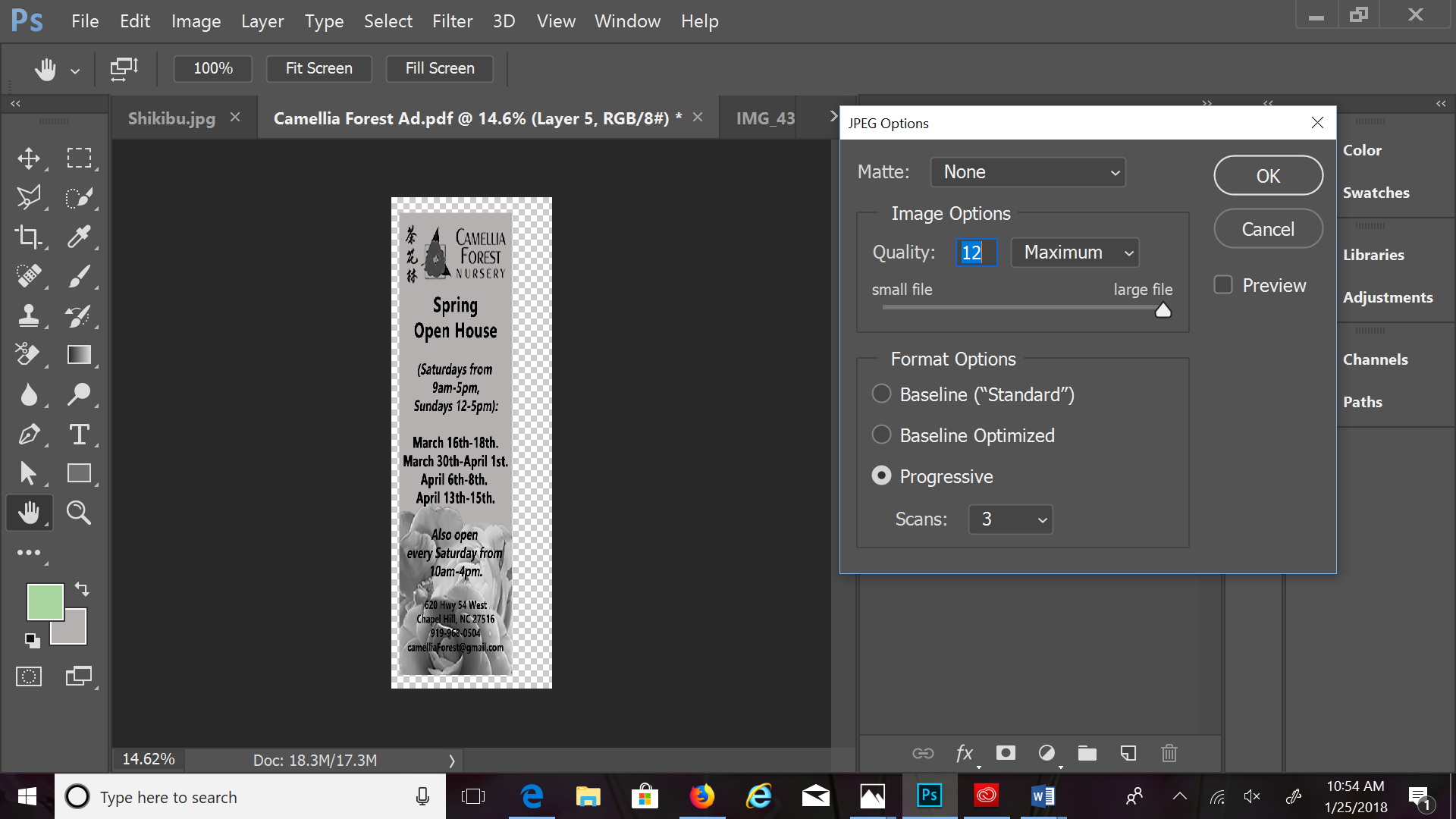Show more document tabs arrow
The width and height of the screenshot is (1456, 819).
tap(833, 117)
